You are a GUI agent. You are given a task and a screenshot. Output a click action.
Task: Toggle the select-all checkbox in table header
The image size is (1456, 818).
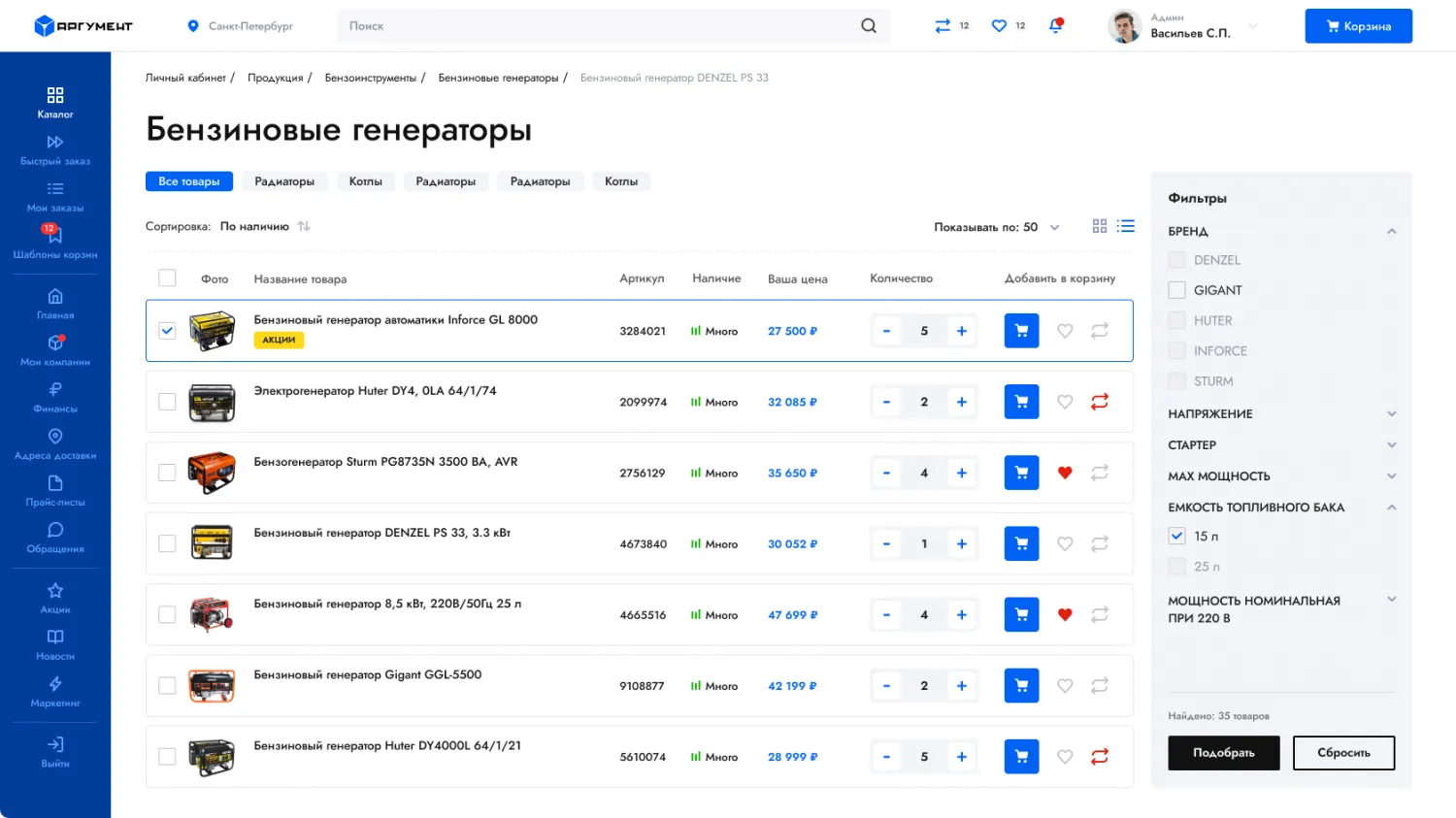pos(167,278)
